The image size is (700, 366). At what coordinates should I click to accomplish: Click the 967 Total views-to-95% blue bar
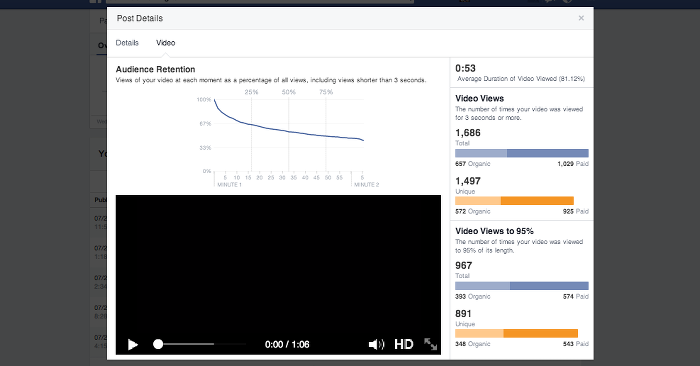pos(522,286)
